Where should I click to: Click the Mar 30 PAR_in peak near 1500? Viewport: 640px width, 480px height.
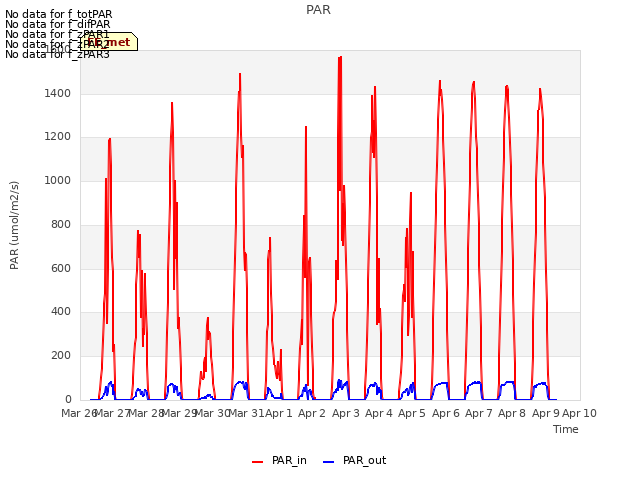(x=240, y=74)
